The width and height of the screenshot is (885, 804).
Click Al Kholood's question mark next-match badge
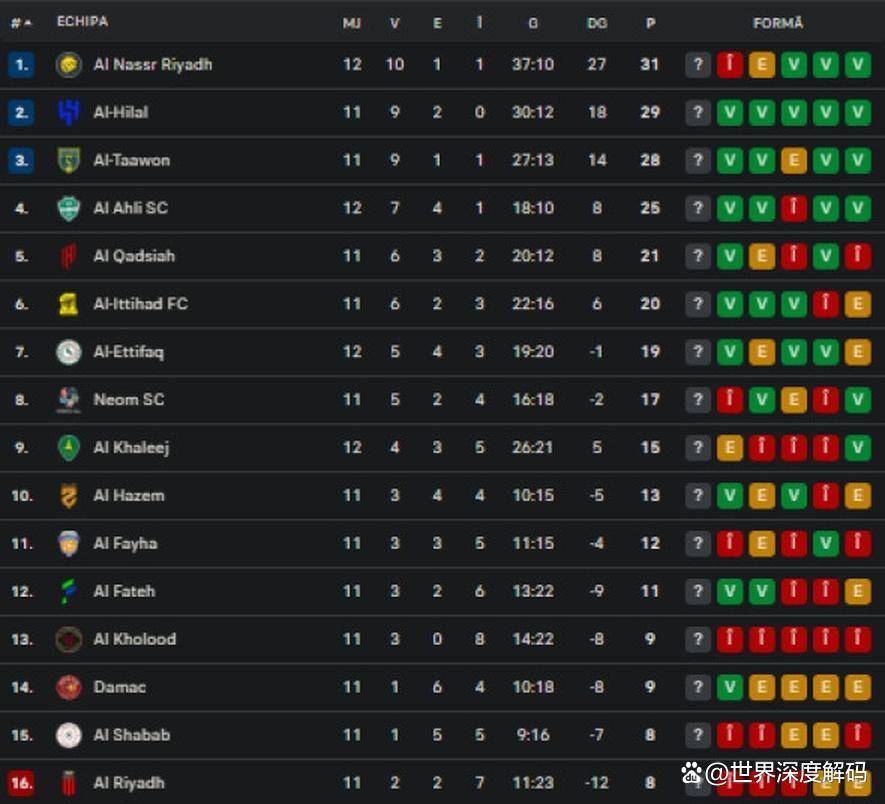pos(697,639)
